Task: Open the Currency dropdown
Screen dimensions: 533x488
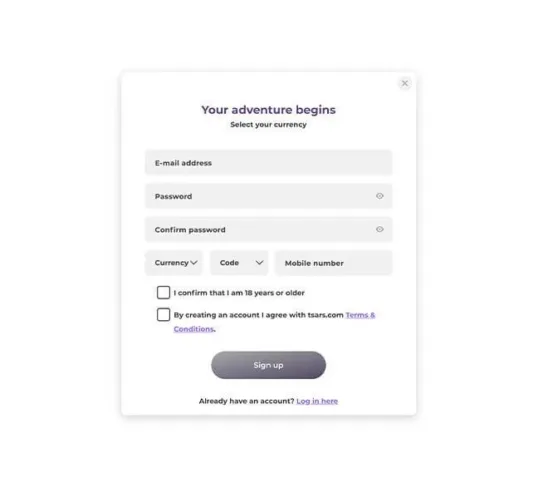Action: coord(174,263)
